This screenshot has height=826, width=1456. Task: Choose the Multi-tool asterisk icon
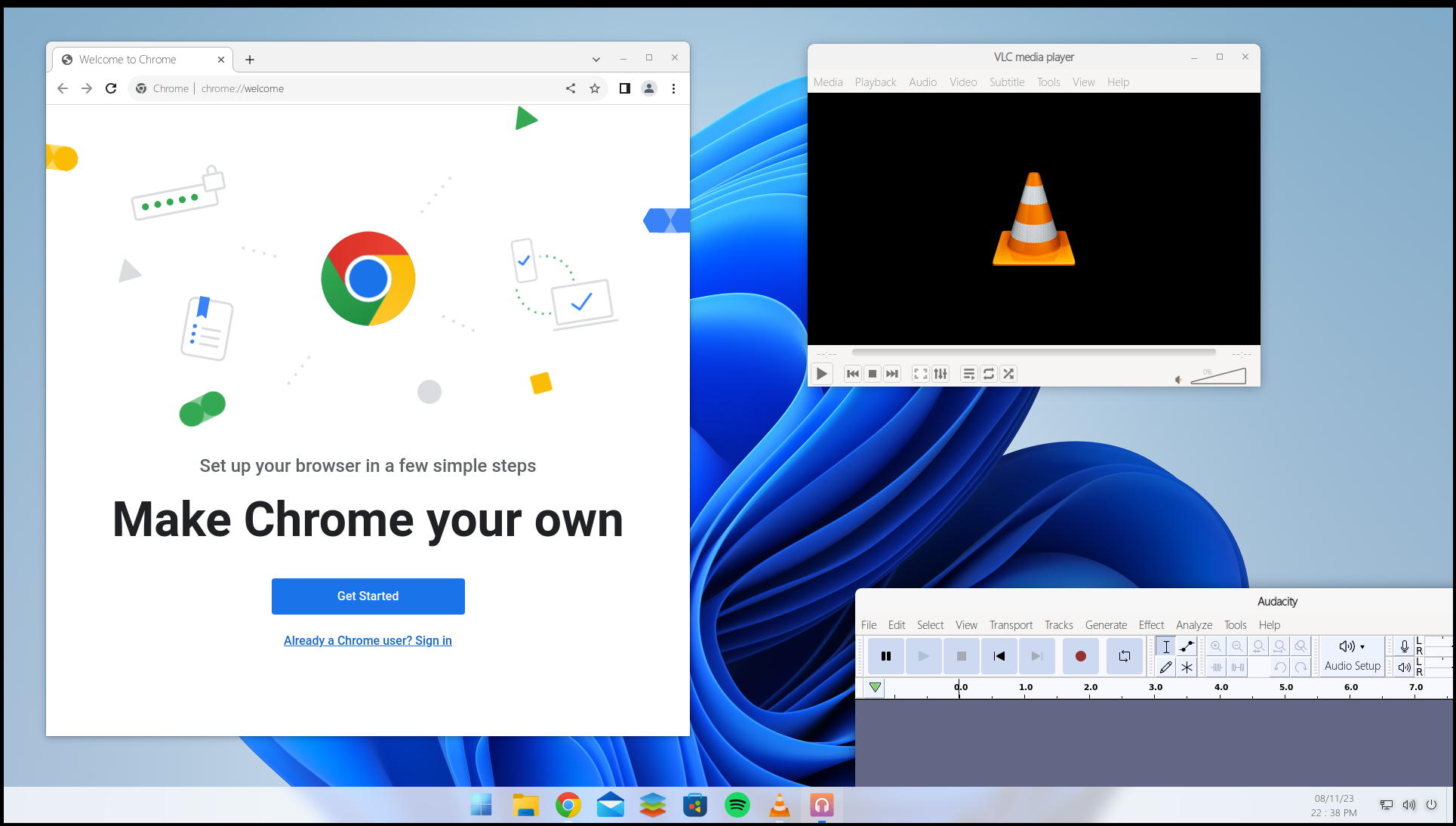point(1187,667)
